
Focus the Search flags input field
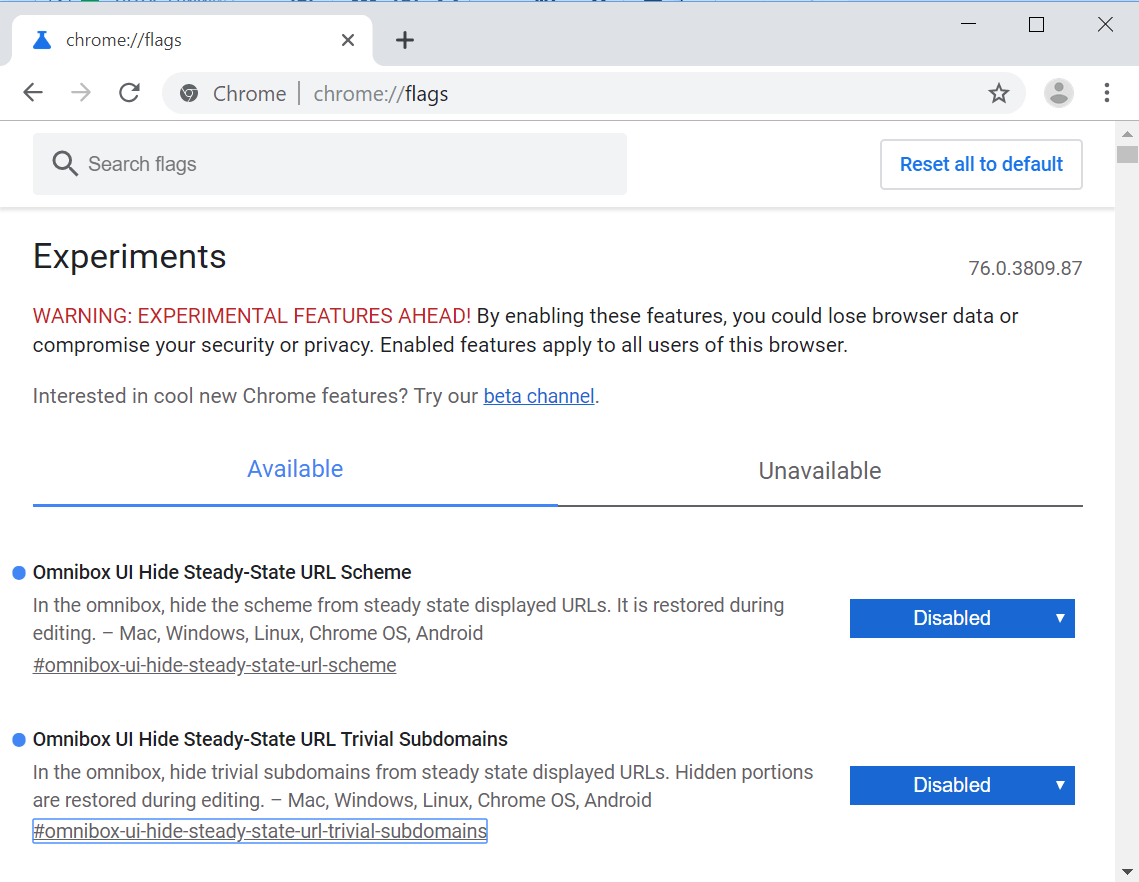click(x=330, y=164)
